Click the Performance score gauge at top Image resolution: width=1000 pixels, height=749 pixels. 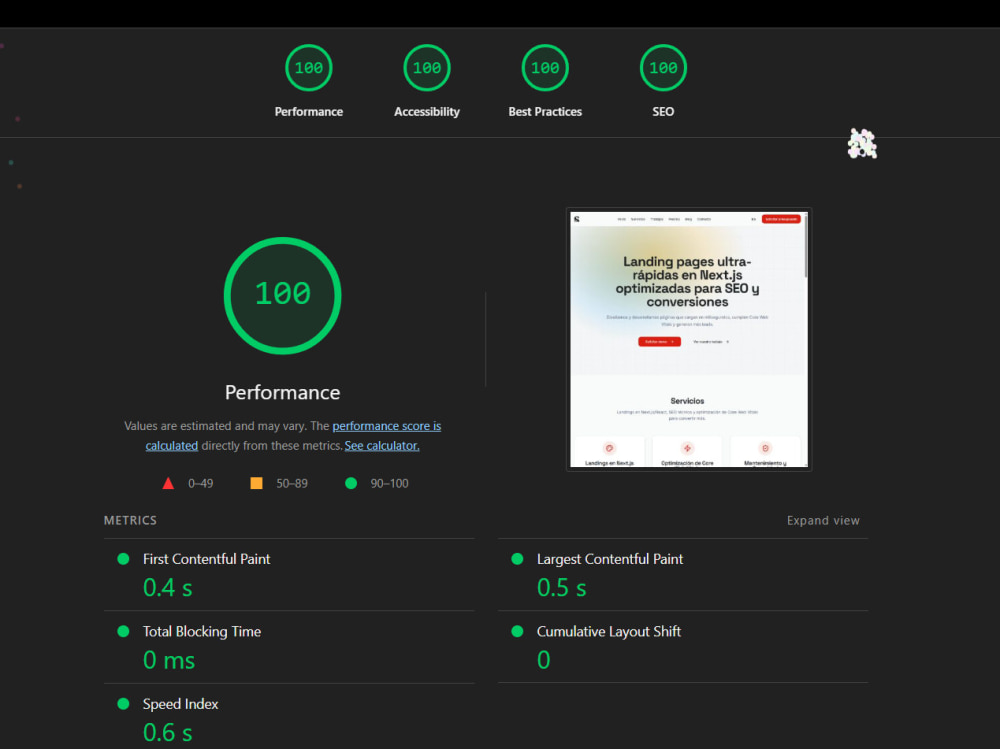click(309, 68)
